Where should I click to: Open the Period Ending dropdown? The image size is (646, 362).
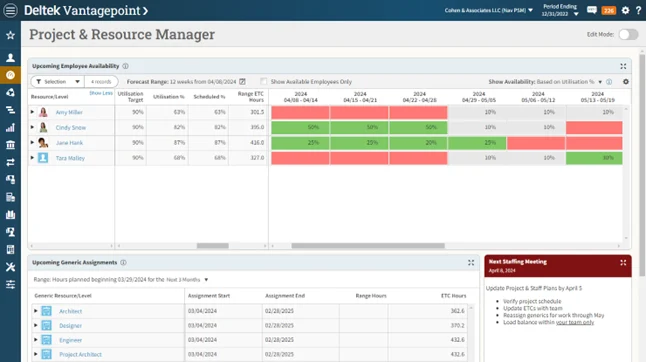coord(560,10)
